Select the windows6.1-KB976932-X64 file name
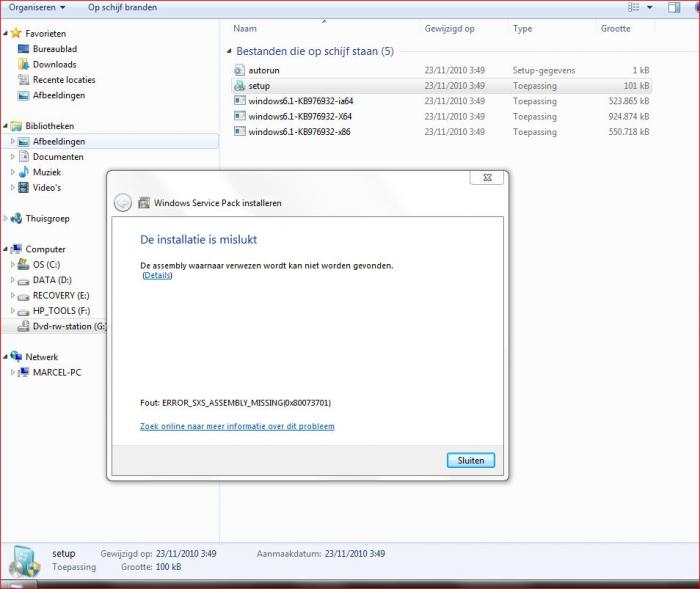 (x=300, y=117)
